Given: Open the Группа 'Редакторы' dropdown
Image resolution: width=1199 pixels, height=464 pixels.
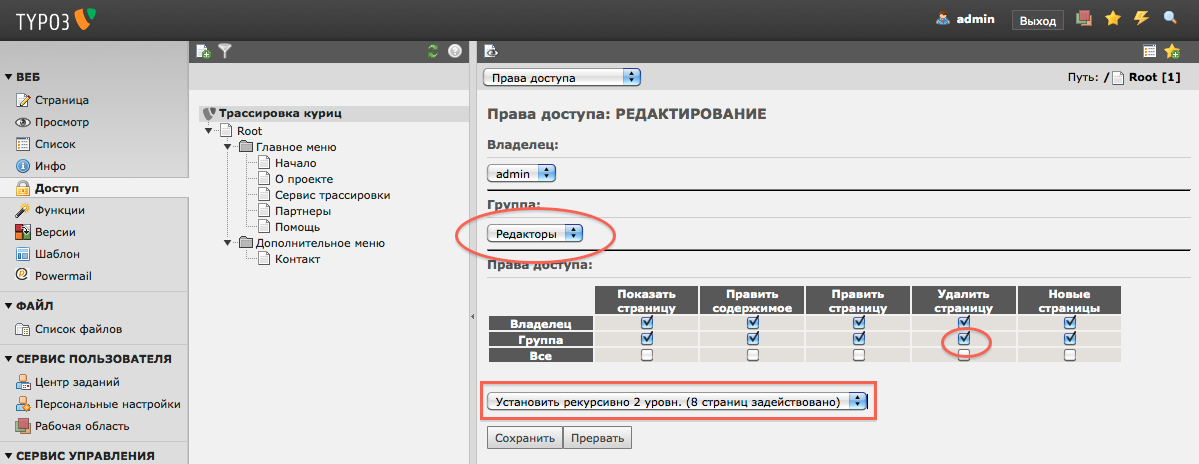Looking at the screenshot, I should tap(535, 233).
